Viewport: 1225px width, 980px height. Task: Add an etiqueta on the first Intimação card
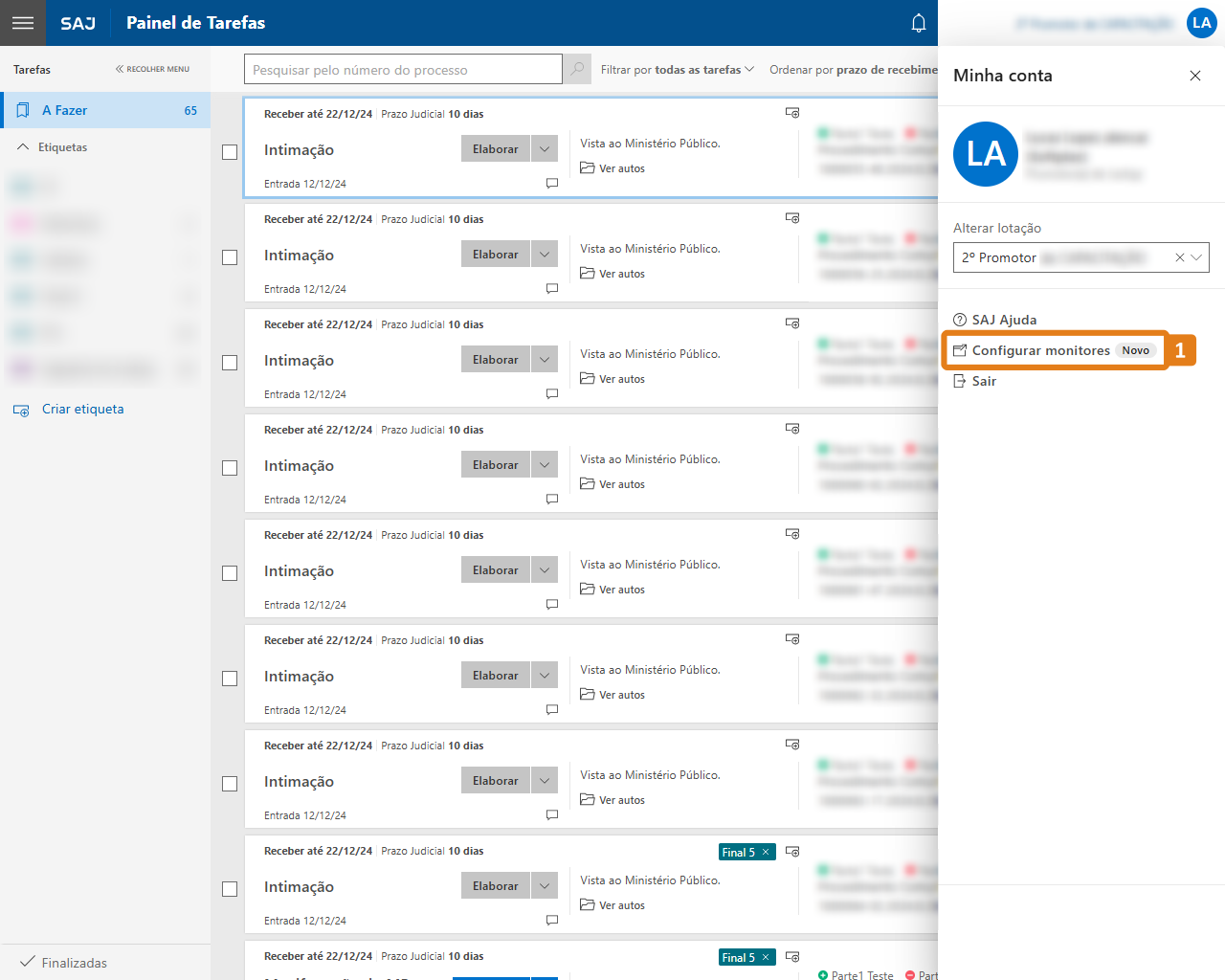[791, 112]
